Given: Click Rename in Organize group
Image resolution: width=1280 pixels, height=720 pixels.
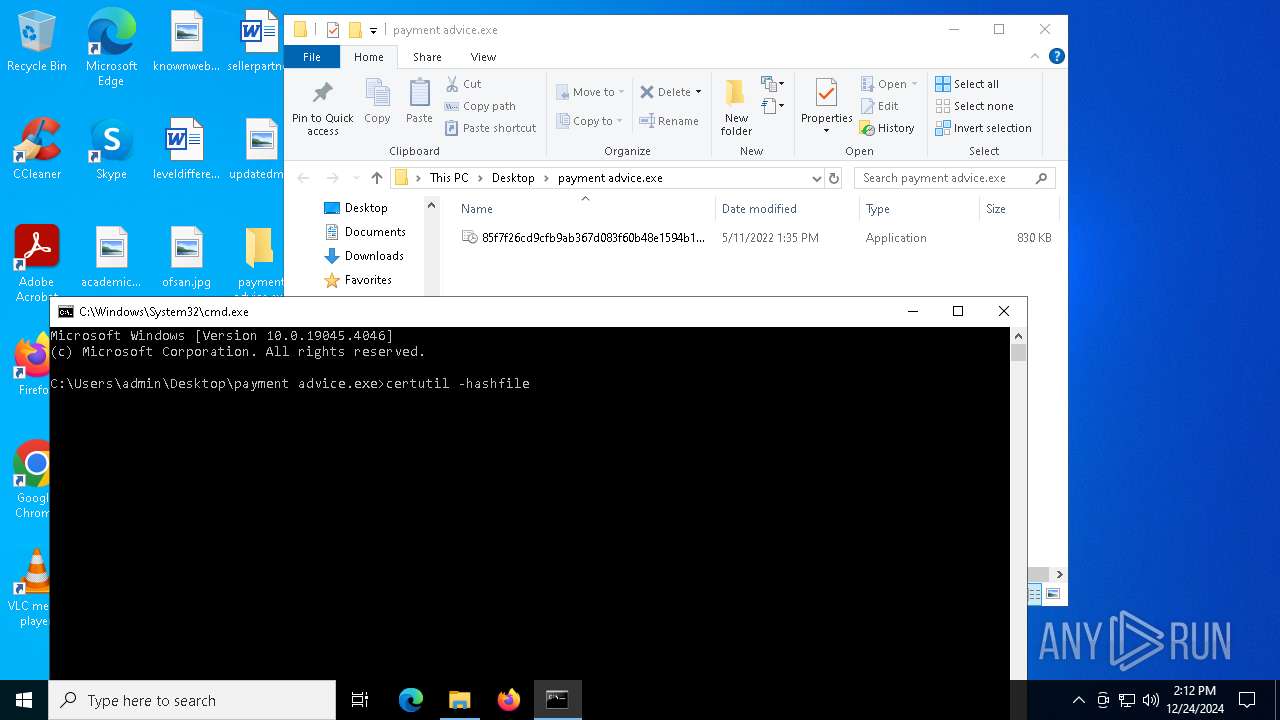Looking at the screenshot, I should pos(669,121).
